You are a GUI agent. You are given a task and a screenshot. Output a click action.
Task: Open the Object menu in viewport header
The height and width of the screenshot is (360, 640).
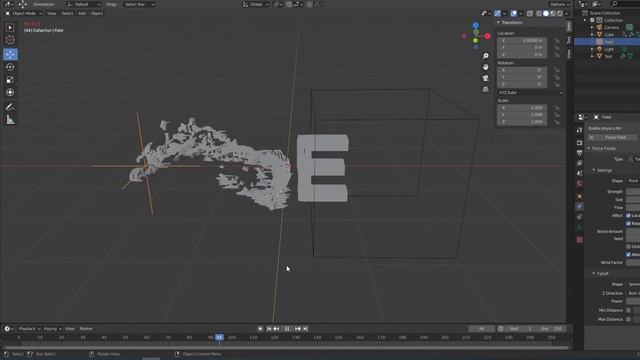coord(97,13)
